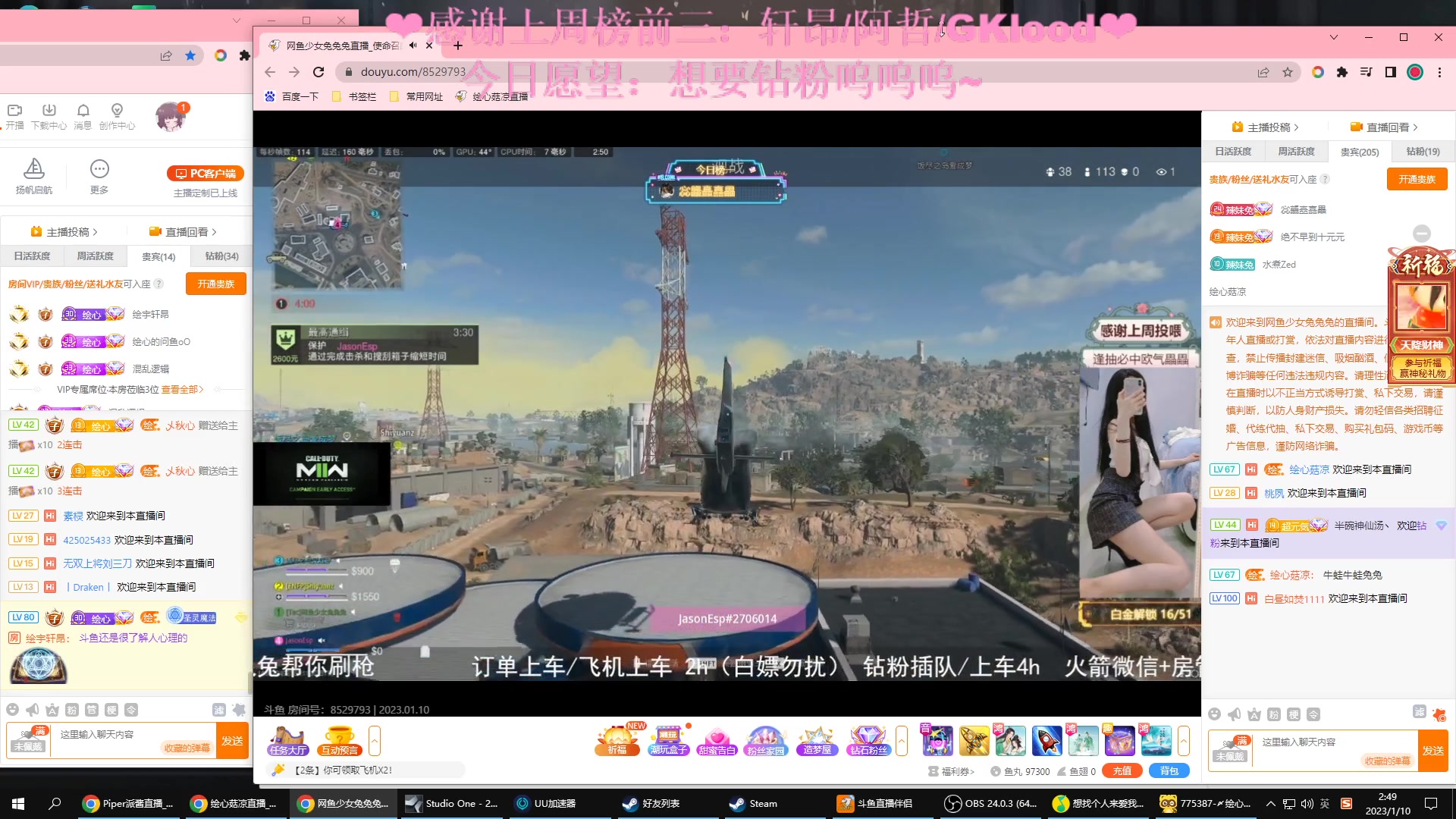The height and width of the screenshot is (819, 1456).
Task: Toggle 滤 chat filter in left window
Action: [x=218, y=710]
